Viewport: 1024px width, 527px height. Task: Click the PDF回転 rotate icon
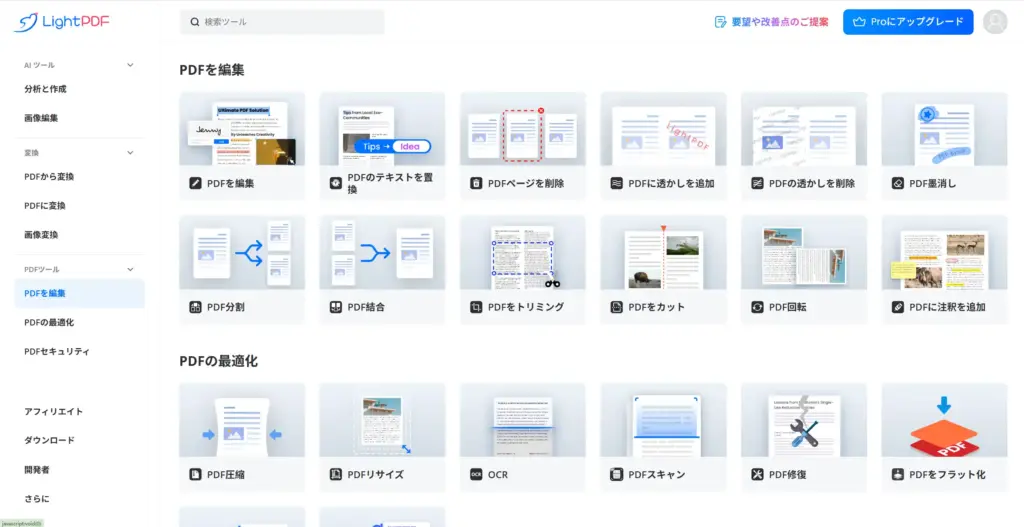[758, 307]
